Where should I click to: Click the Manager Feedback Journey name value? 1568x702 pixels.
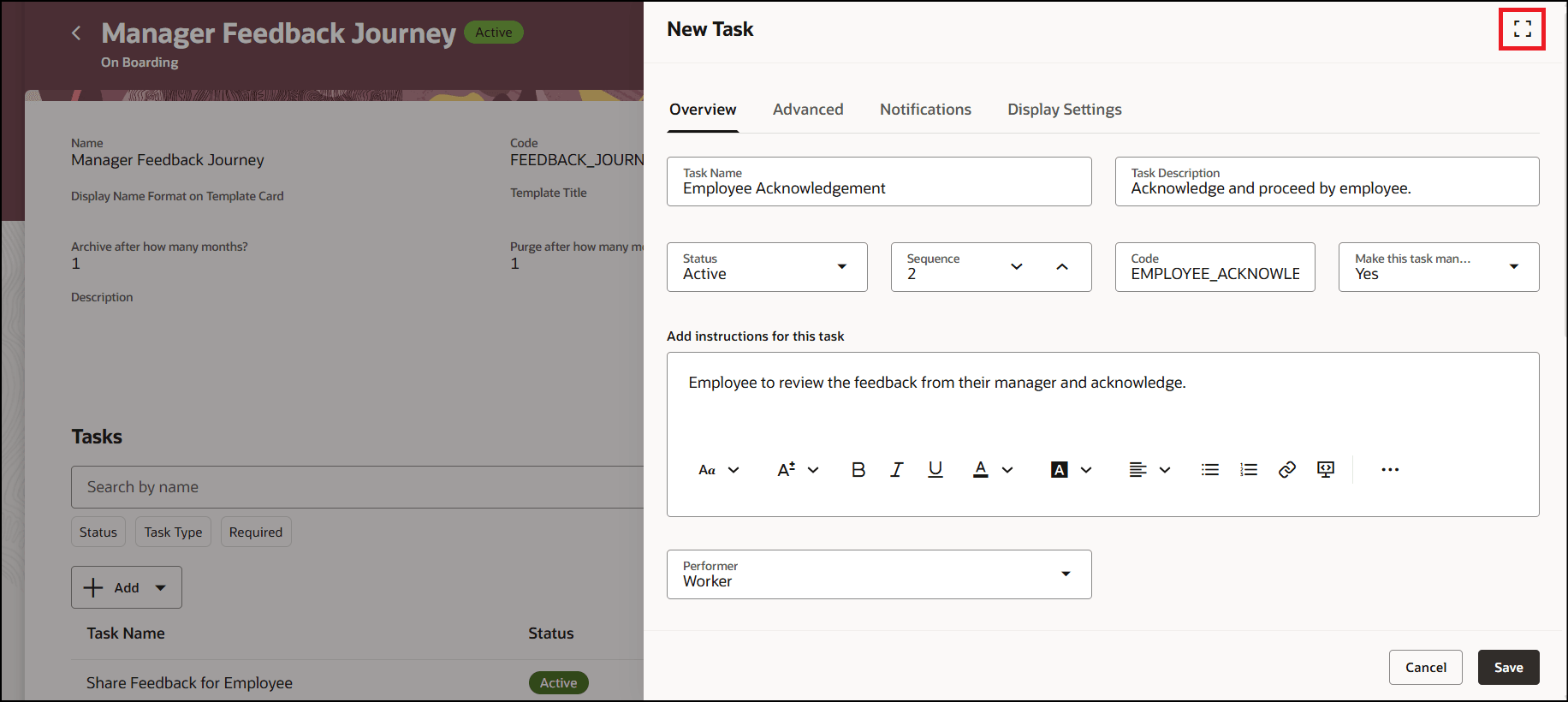[168, 160]
